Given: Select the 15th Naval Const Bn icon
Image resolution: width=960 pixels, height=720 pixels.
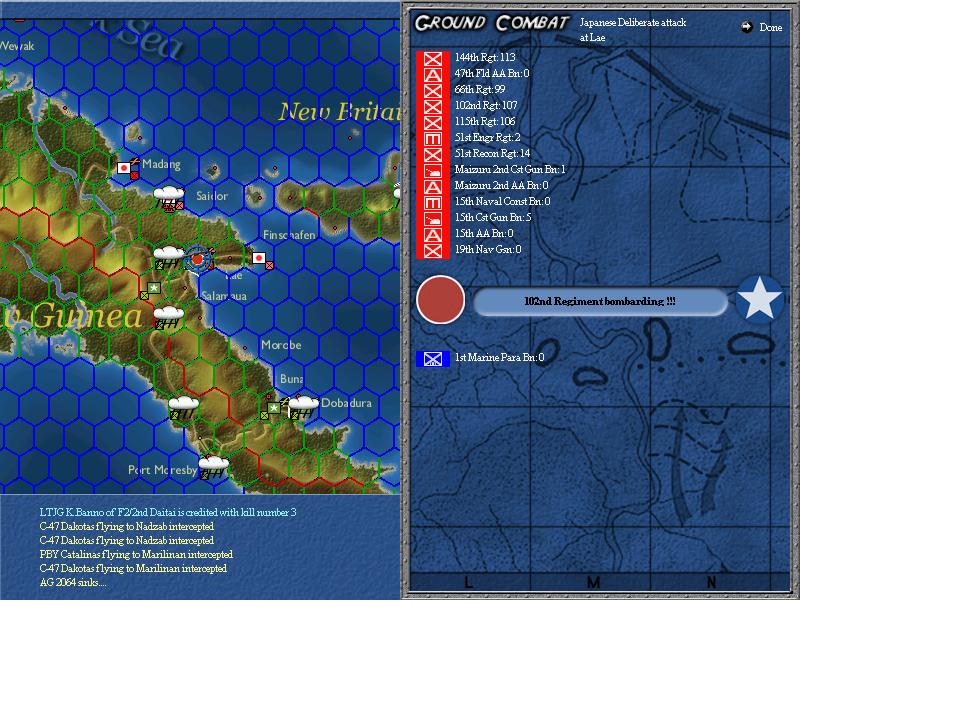Looking at the screenshot, I should click(x=433, y=203).
